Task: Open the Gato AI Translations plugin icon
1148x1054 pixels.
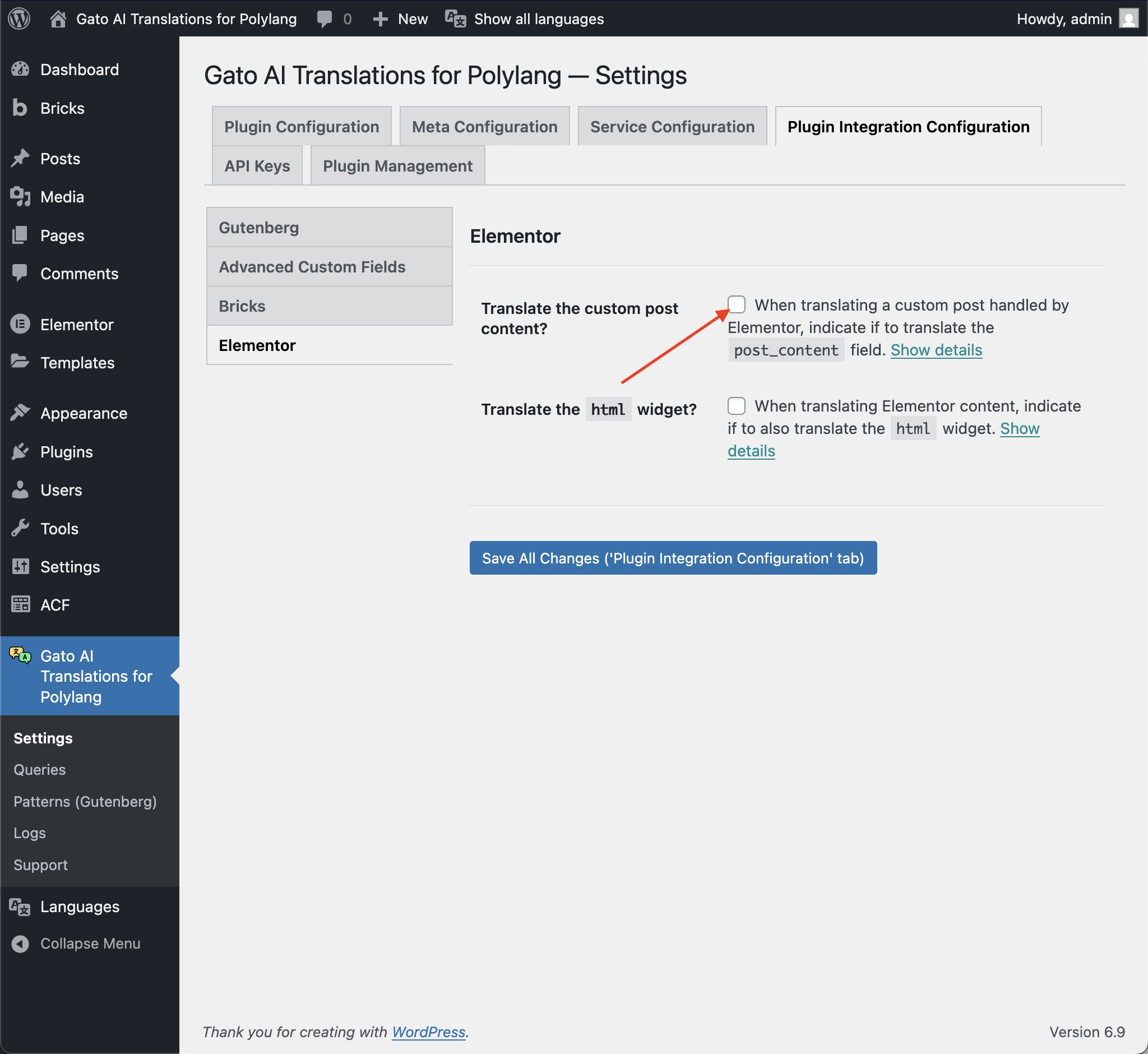Action: [19, 656]
